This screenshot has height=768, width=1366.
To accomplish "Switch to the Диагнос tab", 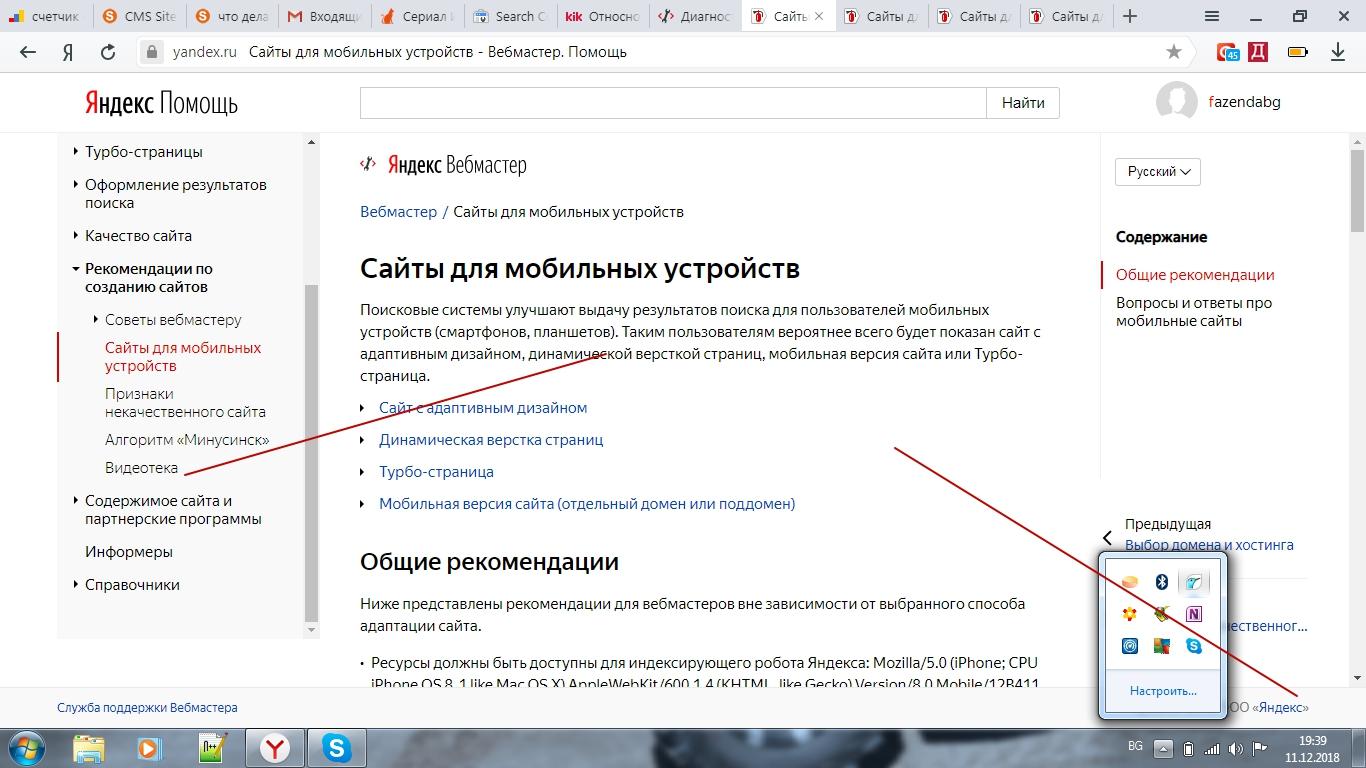I will tap(695, 16).
